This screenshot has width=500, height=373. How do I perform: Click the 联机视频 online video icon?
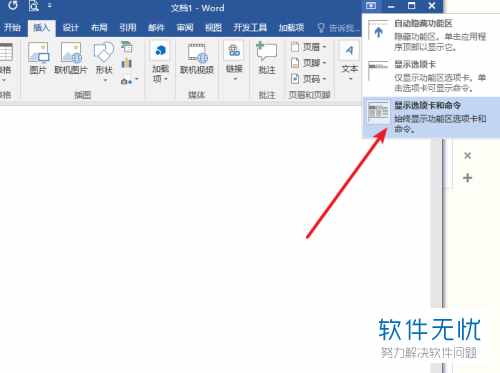coord(197,58)
